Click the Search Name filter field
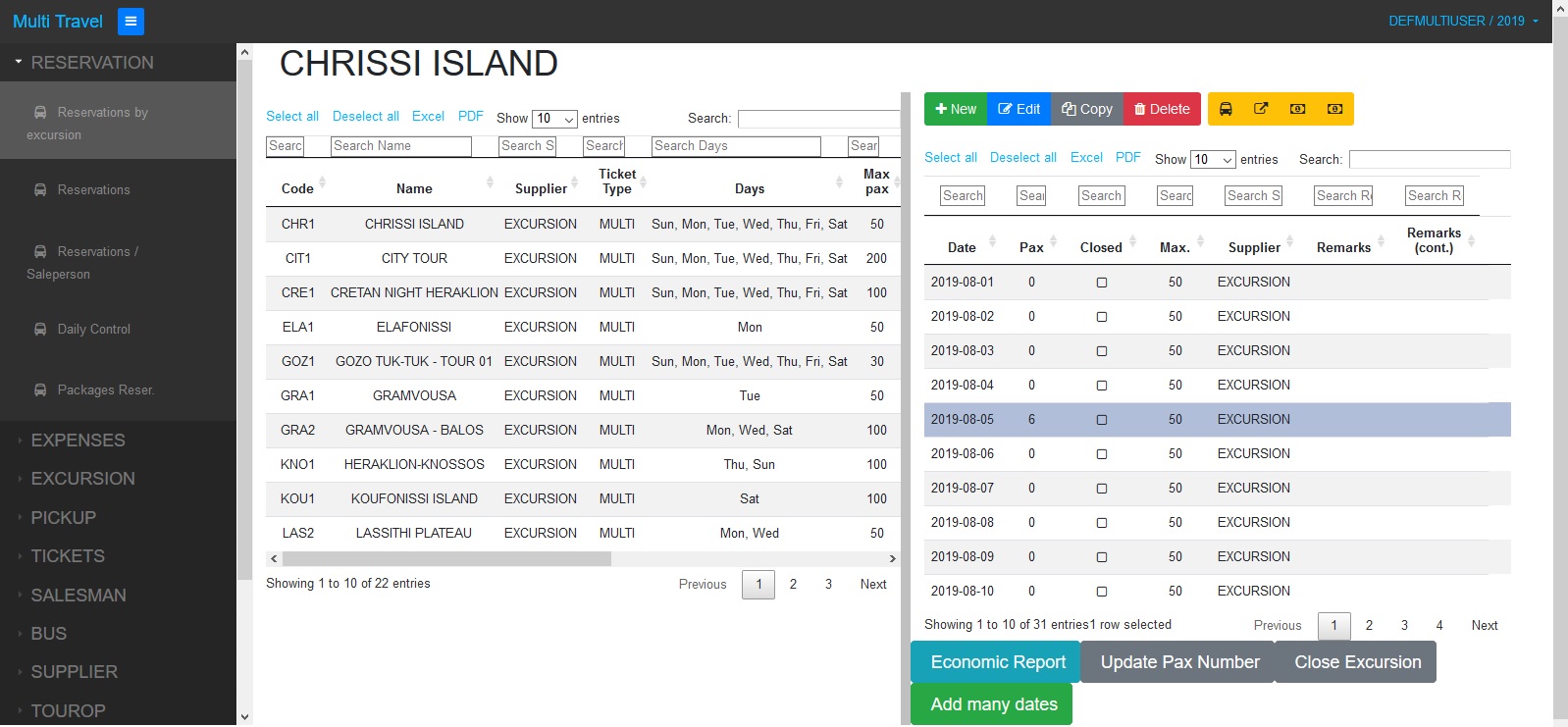 400,146
